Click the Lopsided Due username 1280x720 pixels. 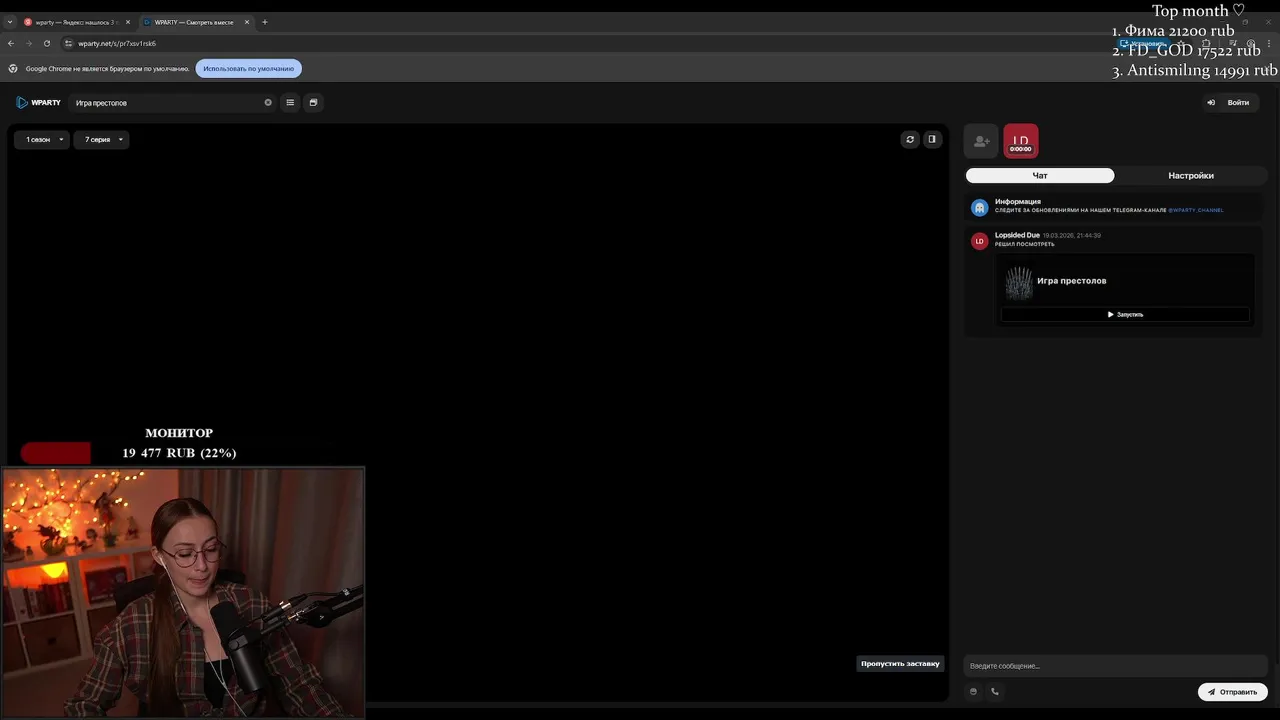(x=1017, y=235)
